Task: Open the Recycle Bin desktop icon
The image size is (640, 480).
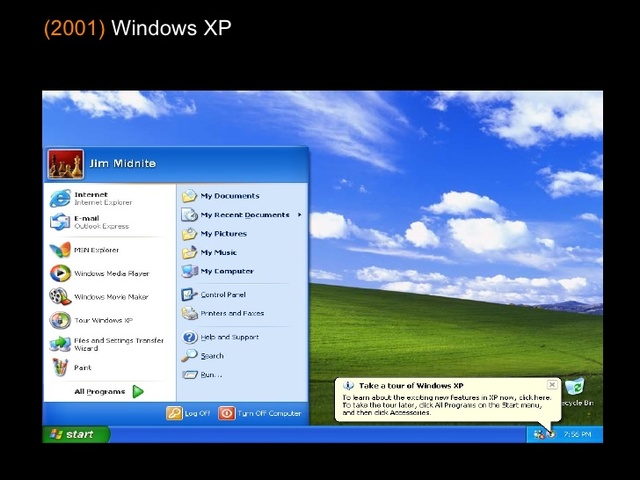Action: point(576,386)
